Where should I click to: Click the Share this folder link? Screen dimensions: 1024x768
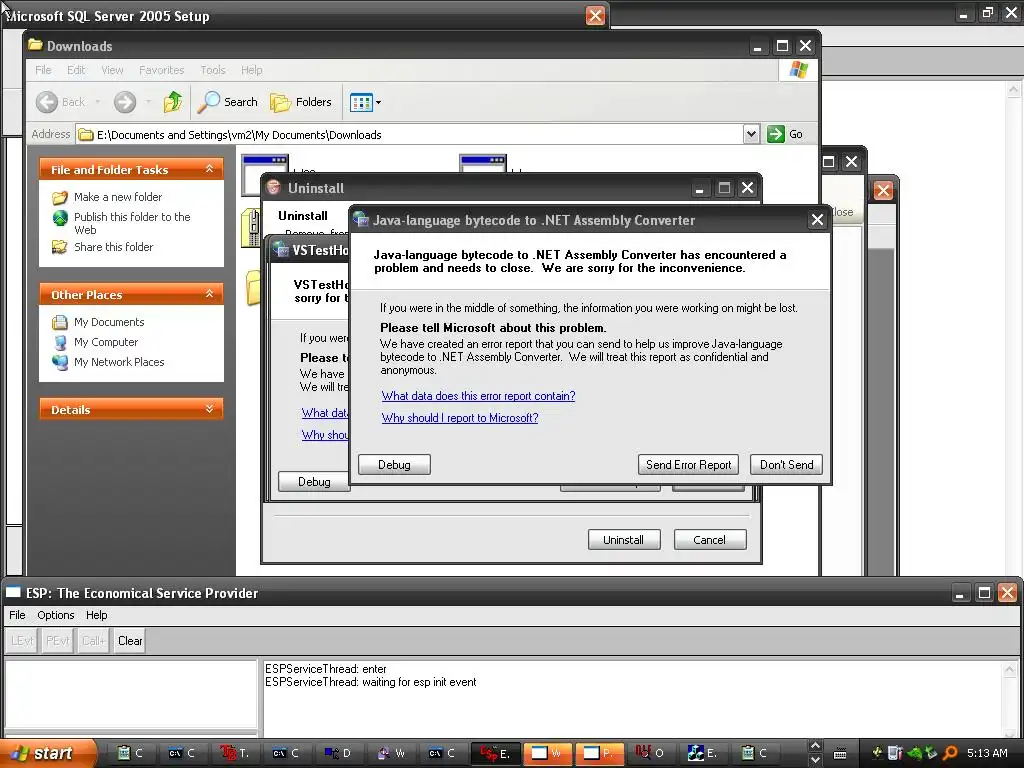[114, 247]
